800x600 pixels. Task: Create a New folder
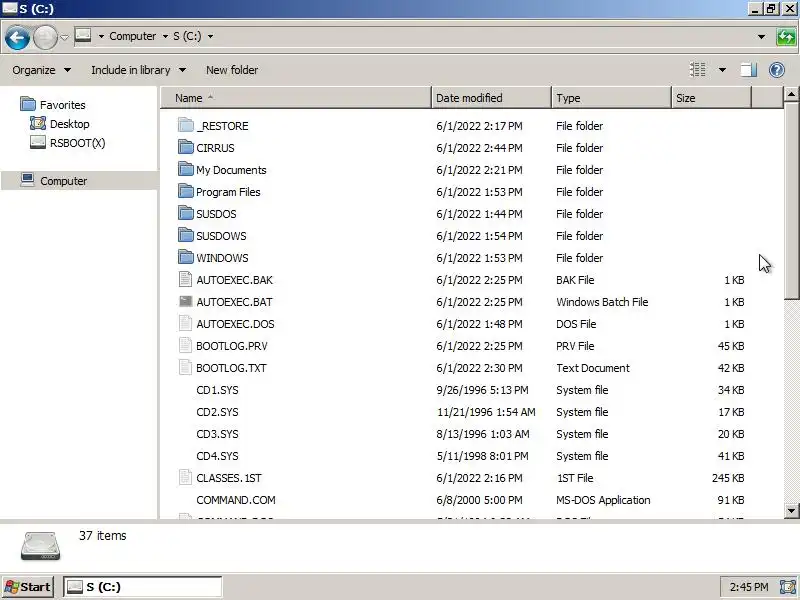(x=232, y=70)
